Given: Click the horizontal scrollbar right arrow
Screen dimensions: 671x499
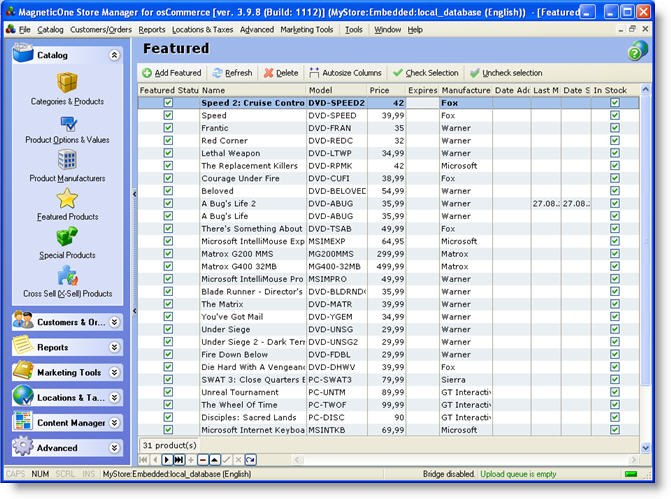Looking at the screenshot, I should tap(634, 460).
